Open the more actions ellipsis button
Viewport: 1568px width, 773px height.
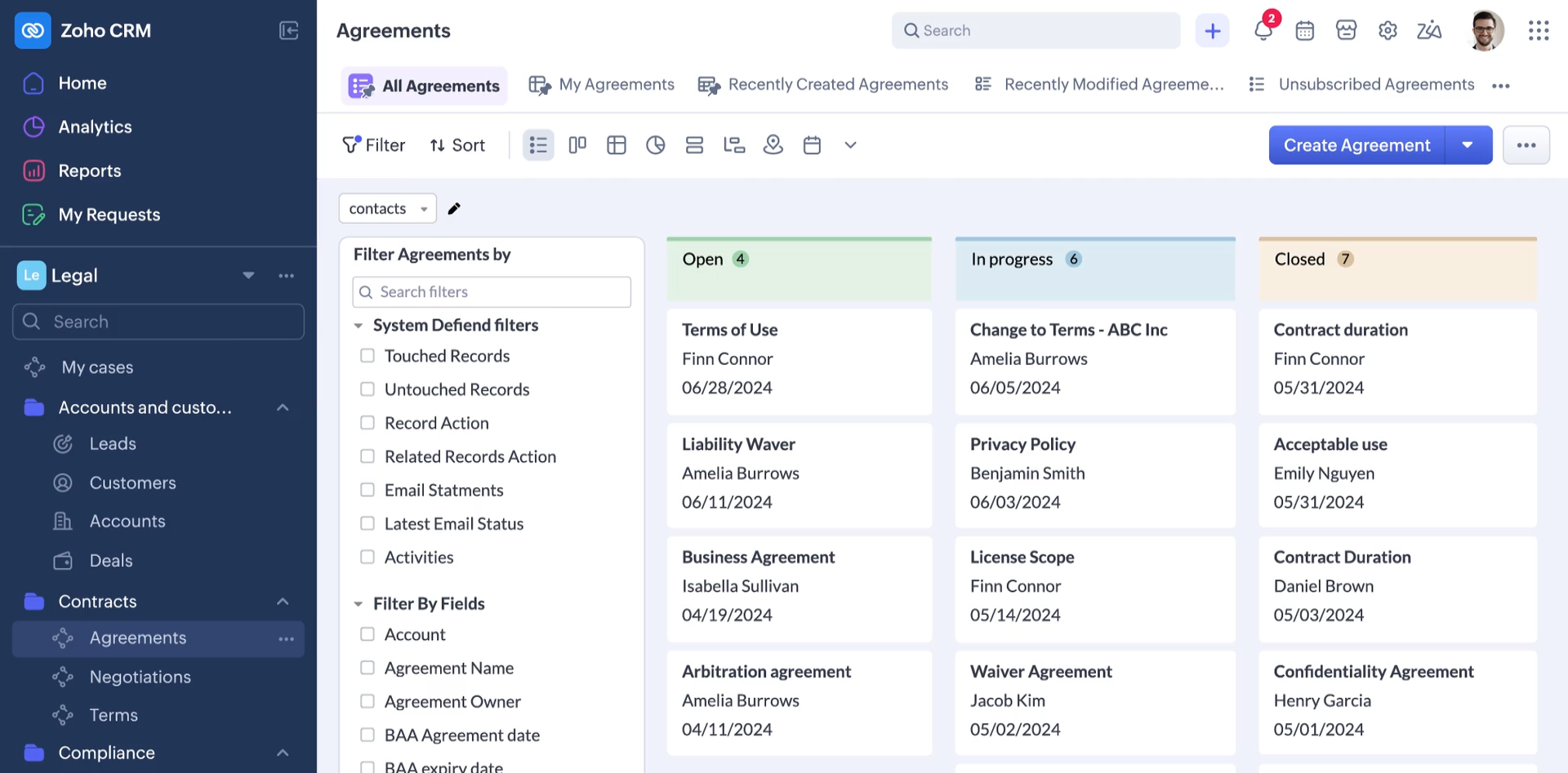click(1526, 145)
